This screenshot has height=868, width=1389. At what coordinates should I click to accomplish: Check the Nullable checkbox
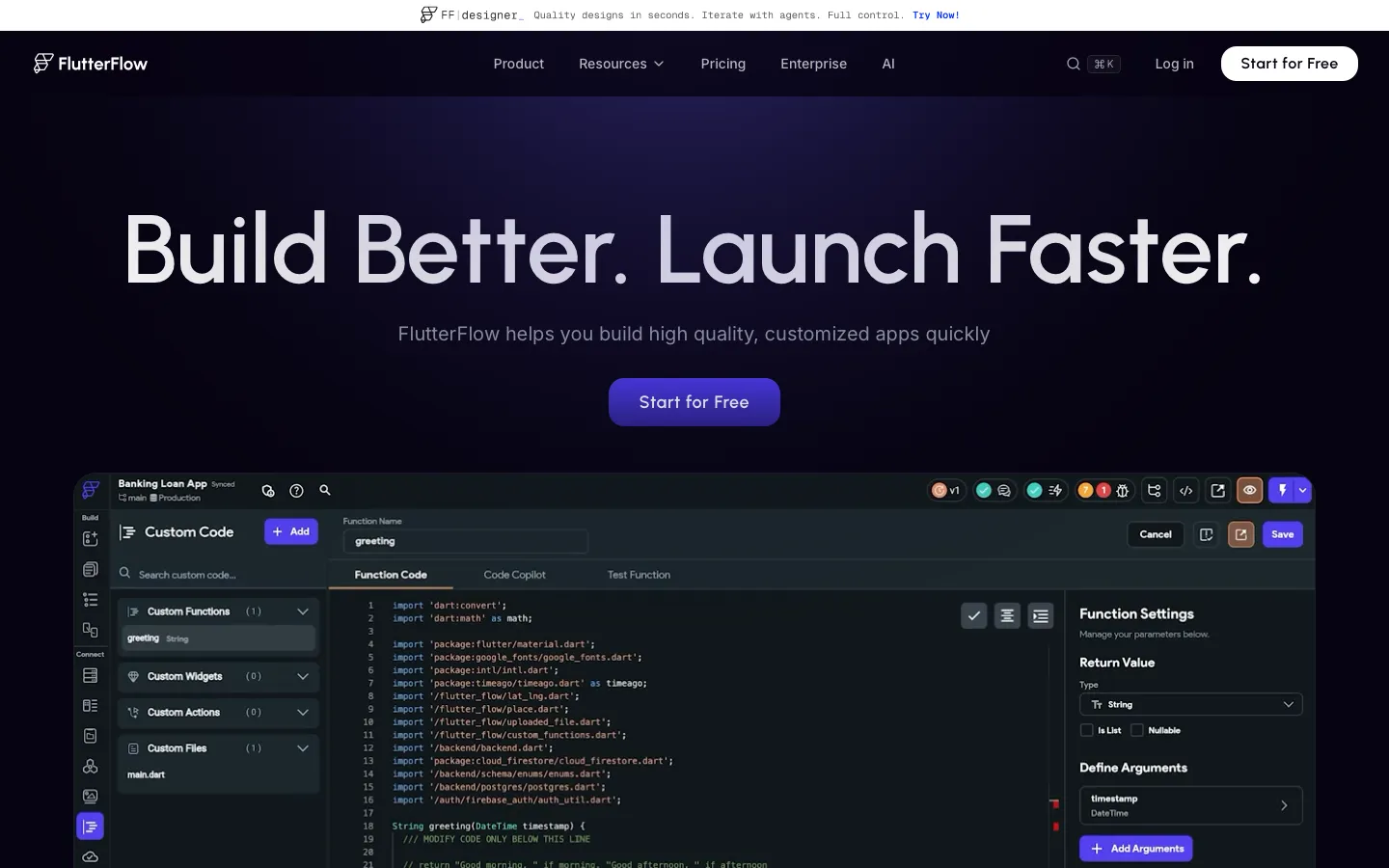1137,730
